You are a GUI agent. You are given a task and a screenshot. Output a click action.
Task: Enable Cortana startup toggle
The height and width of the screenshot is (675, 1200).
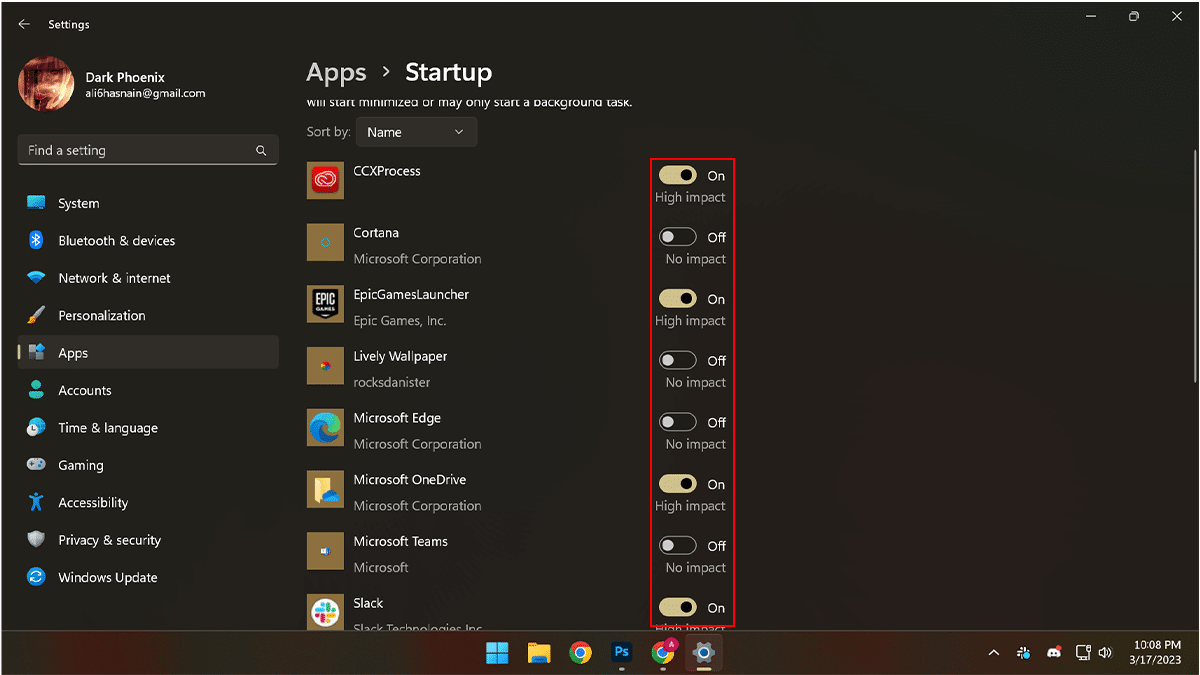point(678,238)
